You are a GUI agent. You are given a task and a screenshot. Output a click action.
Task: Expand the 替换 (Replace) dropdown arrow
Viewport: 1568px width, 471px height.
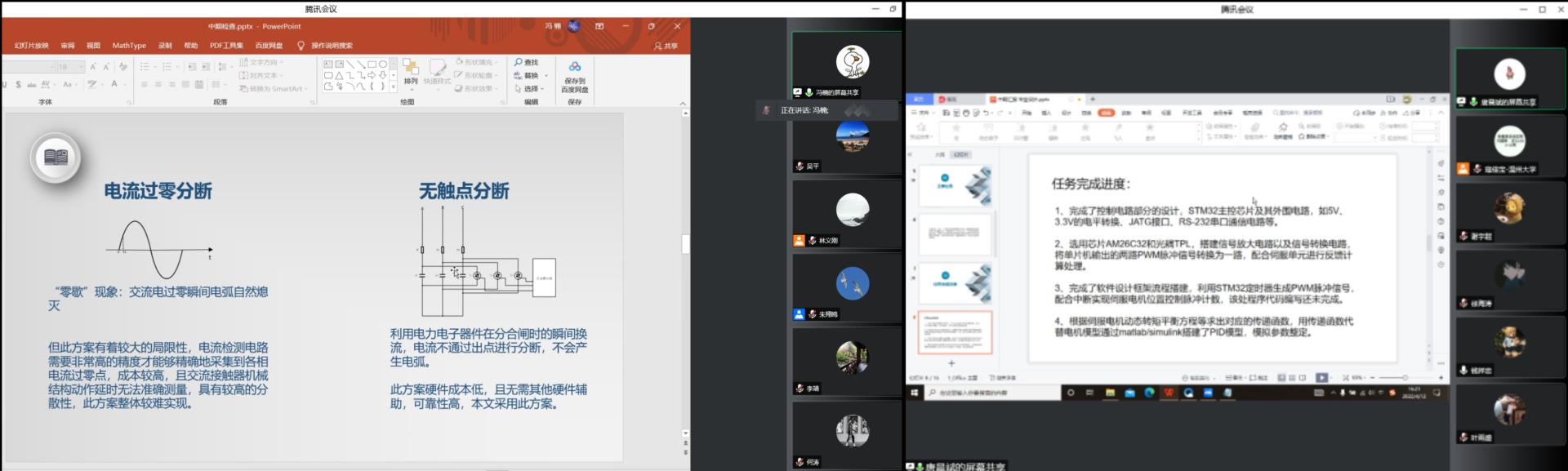click(x=546, y=76)
